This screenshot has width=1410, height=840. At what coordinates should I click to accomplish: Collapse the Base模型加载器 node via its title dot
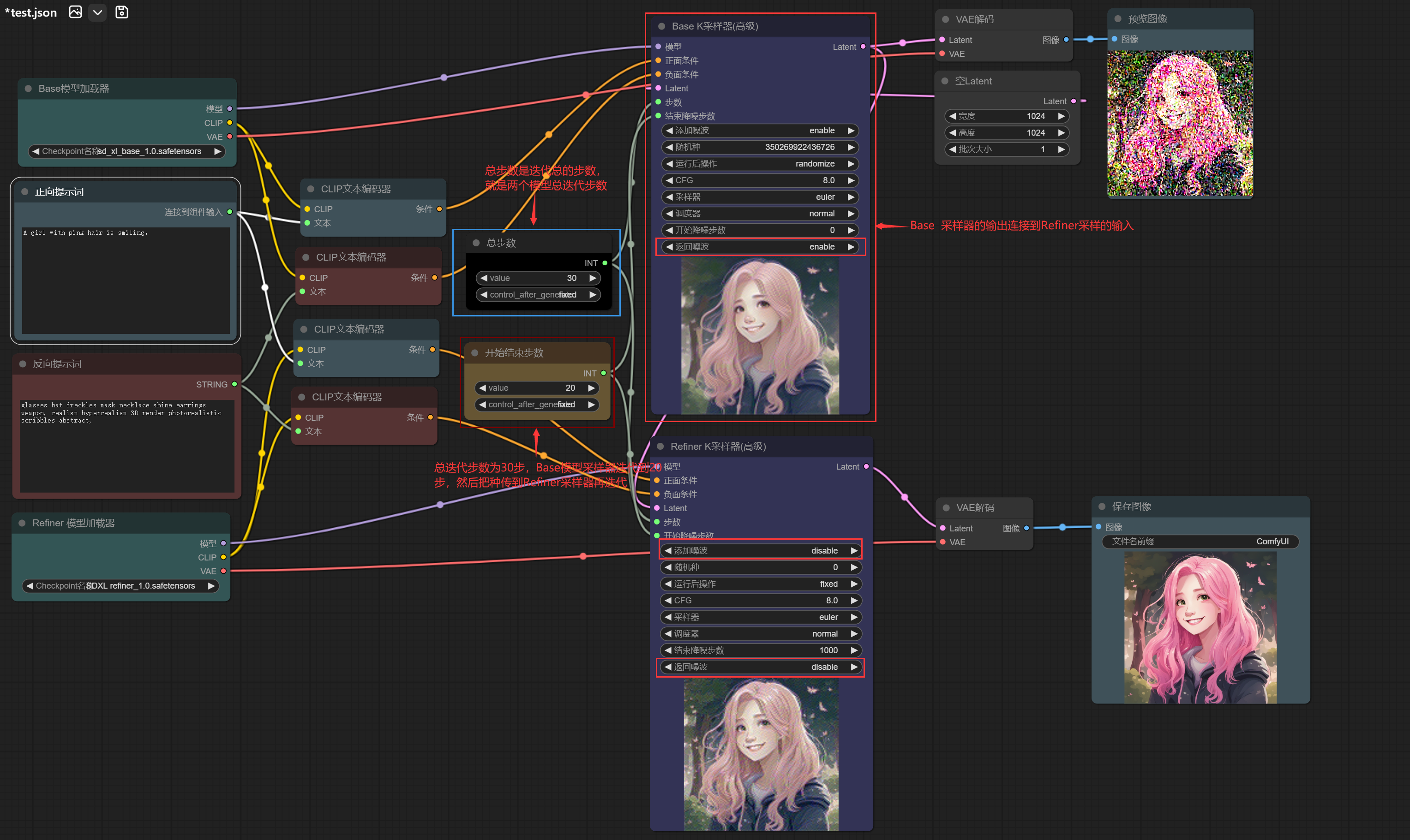pos(28,88)
